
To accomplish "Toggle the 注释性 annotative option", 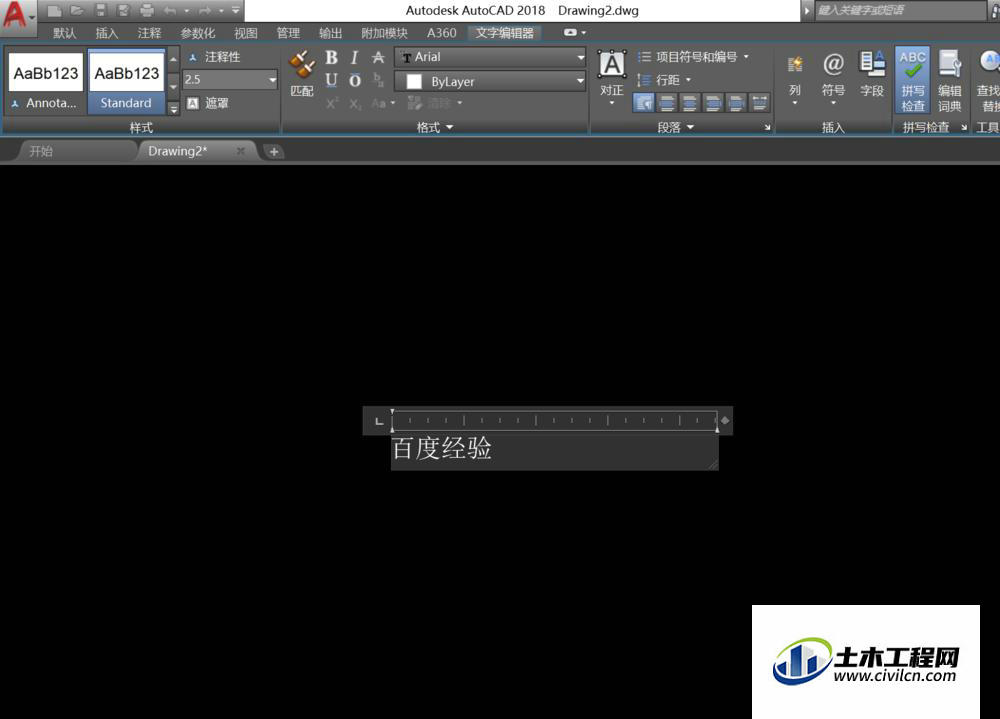I will tap(215, 57).
